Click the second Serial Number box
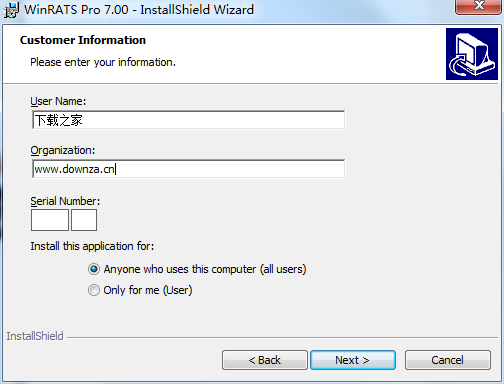The image size is (504, 384). [x=84, y=220]
